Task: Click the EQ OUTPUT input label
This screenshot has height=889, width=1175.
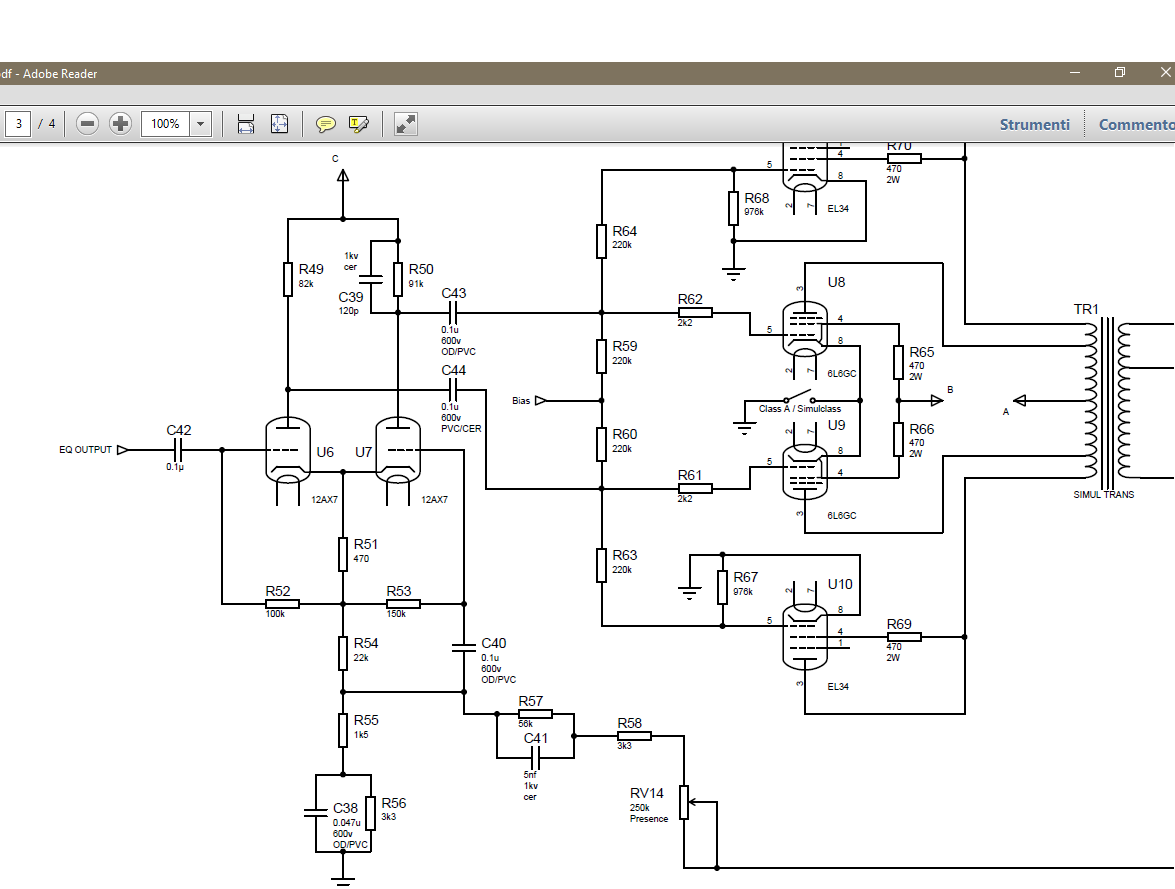Action: pyautogui.click(x=86, y=450)
